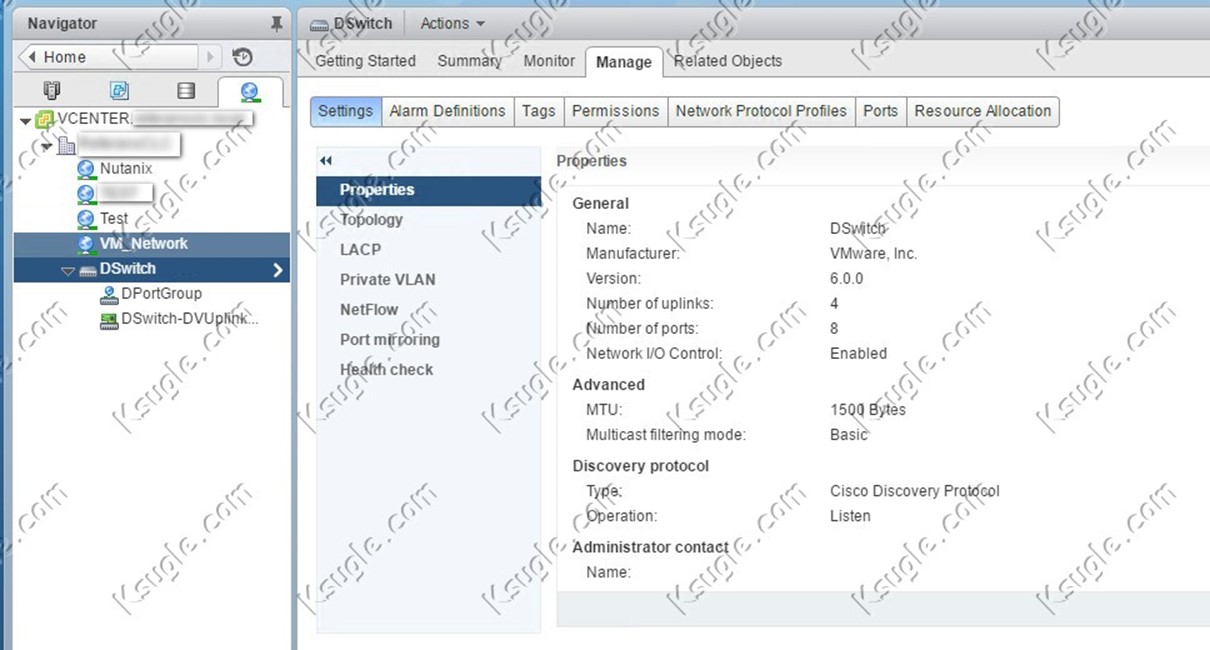Open Alarm Definitions sub-tab

[447, 111]
